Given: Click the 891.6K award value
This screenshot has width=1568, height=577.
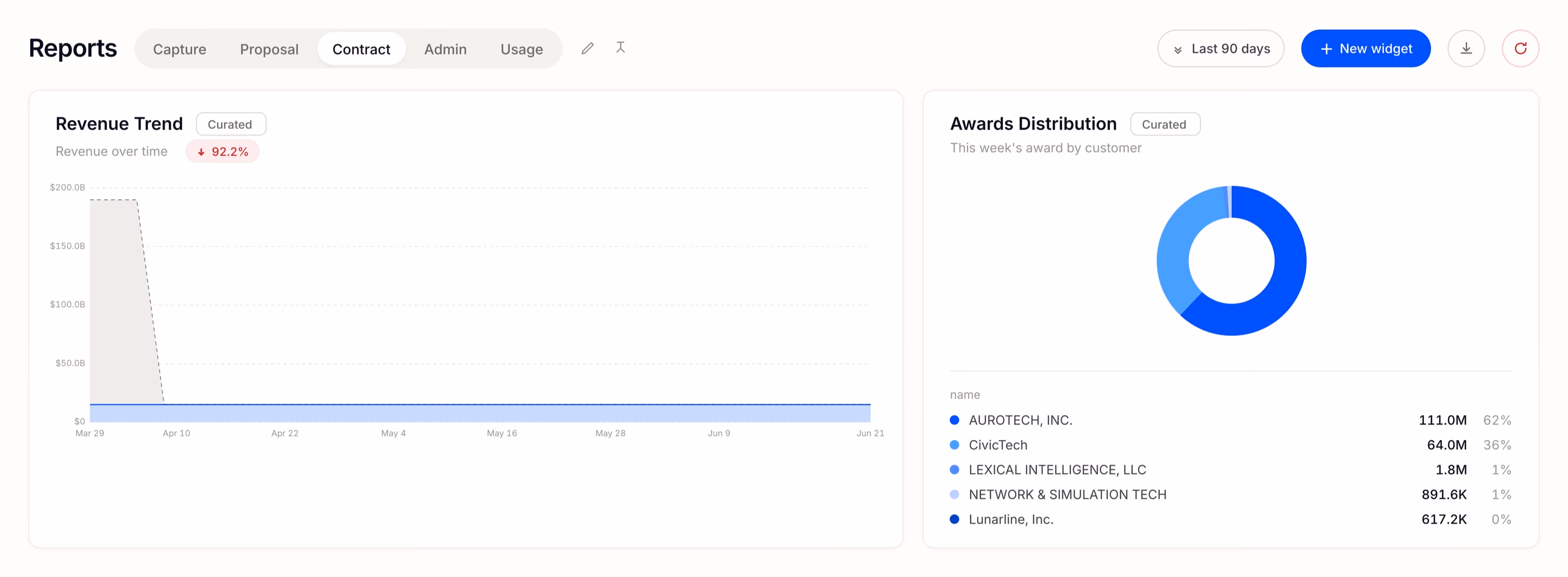Looking at the screenshot, I should point(1444,494).
